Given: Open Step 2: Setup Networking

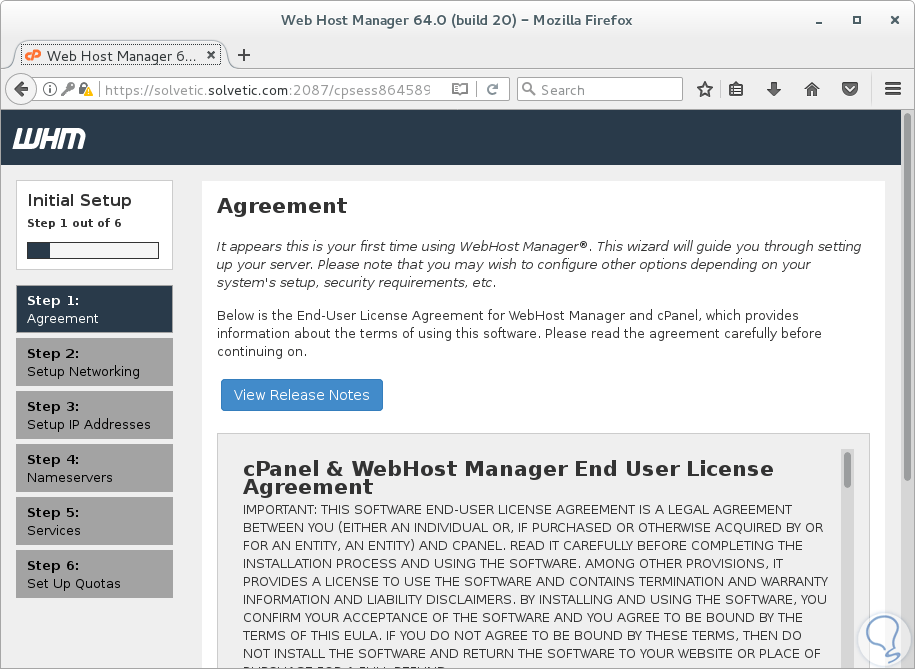Looking at the screenshot, I should (x=95, y=362).
